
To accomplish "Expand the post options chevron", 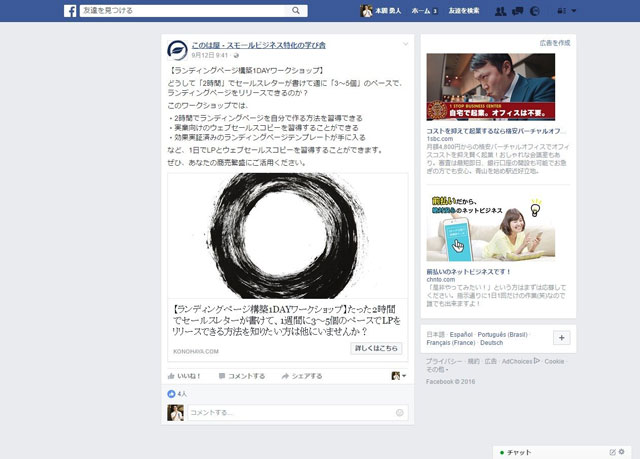I will tap(405, 44).
